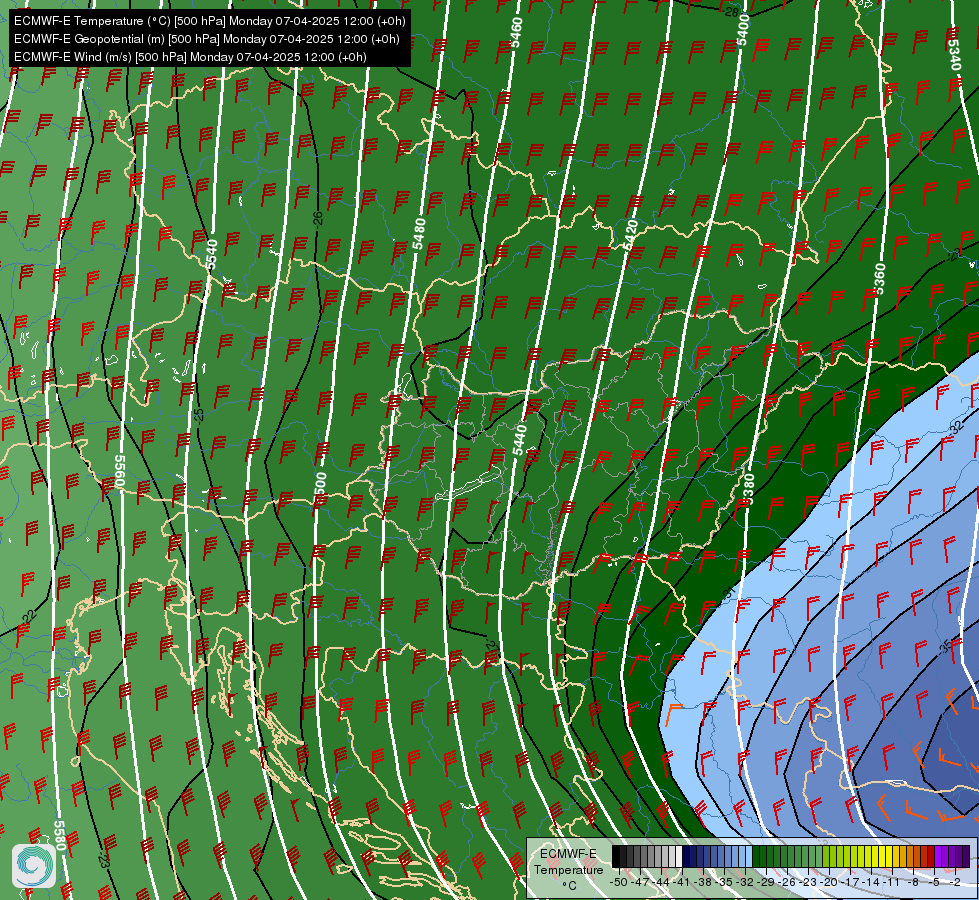Click the -41 value in legend scale
979x900 pixels.
[x=682, y=882]
